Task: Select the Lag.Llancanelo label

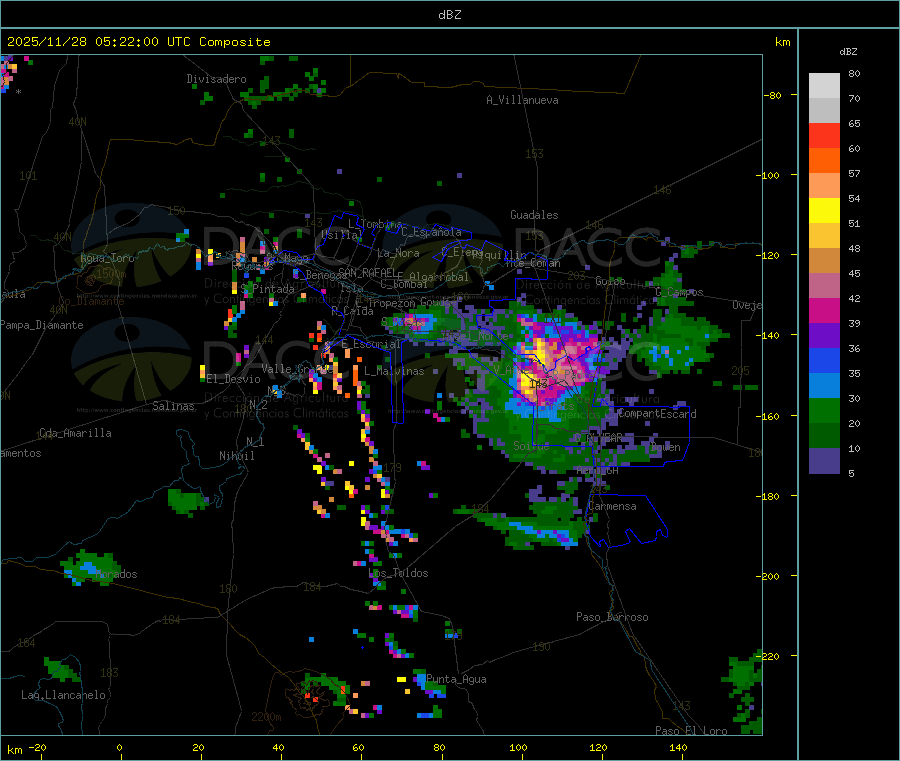Action: (x=63, y=695)
